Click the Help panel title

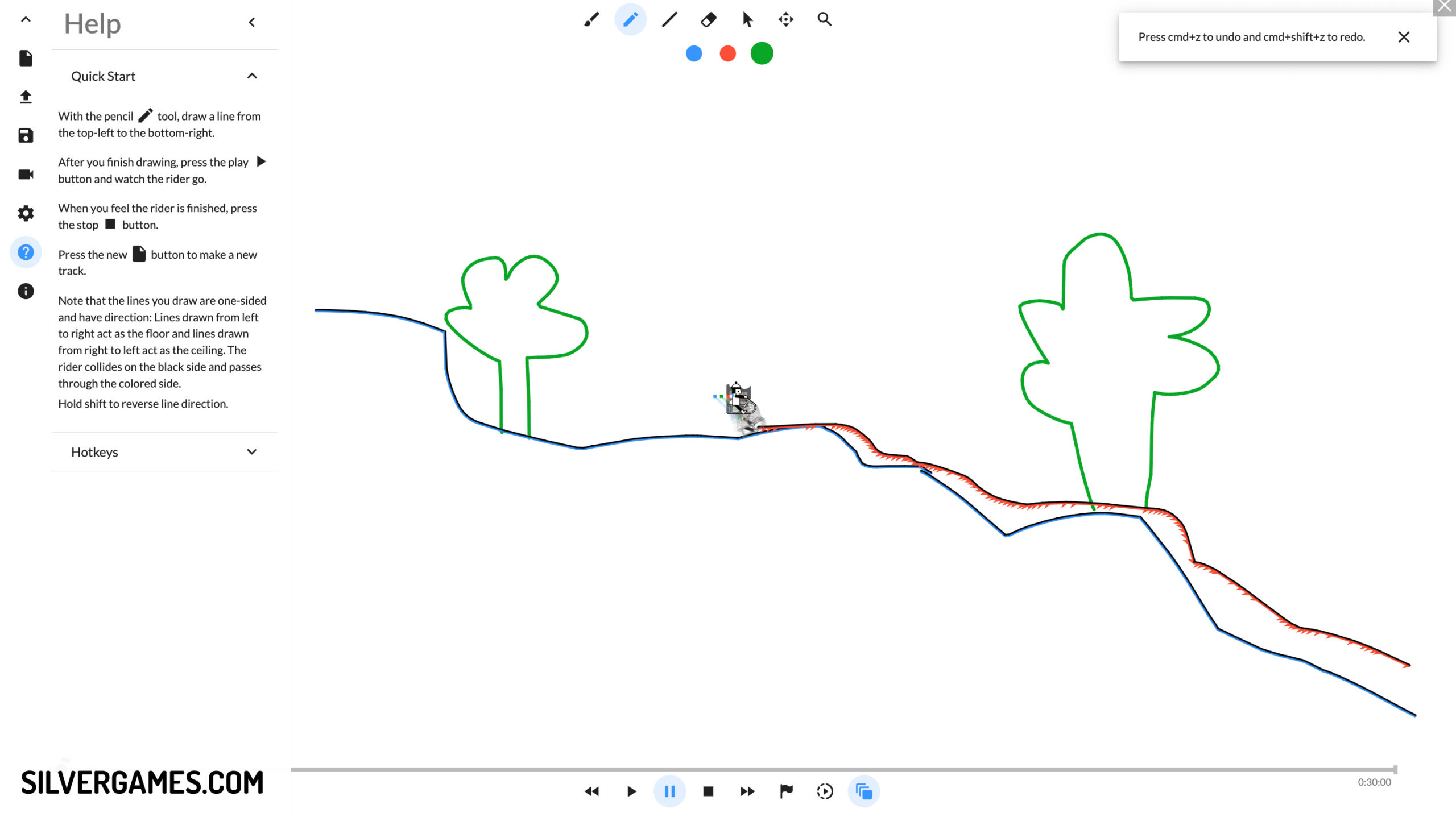click(x=92, y=24)
